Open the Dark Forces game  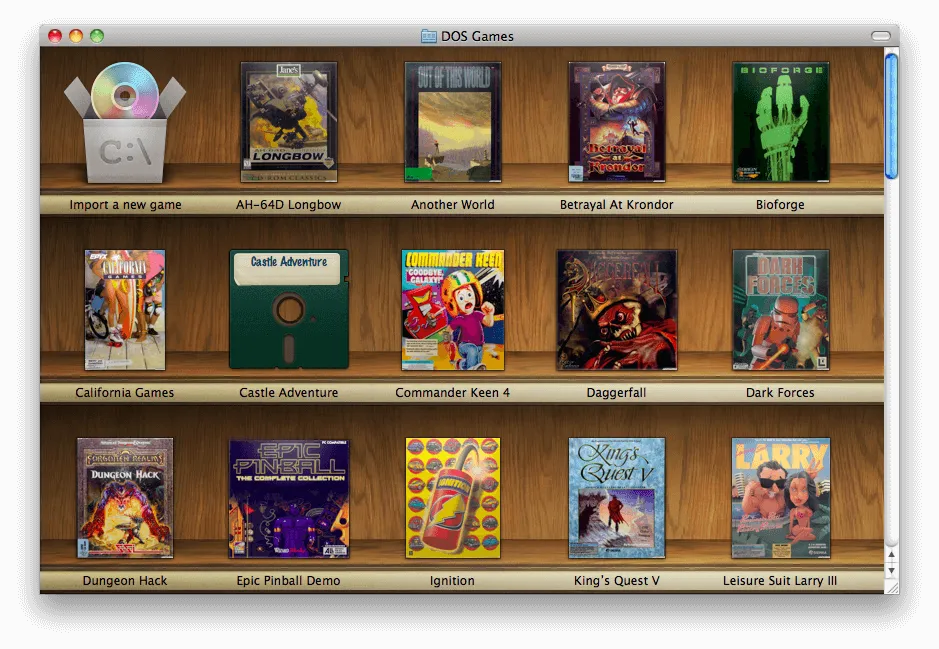780,309
